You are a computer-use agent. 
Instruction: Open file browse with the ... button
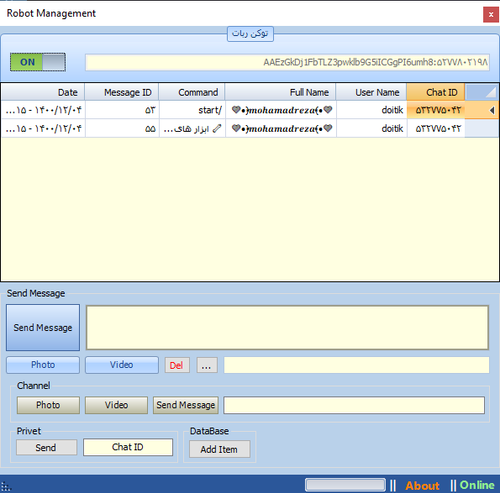tap(207, 365)
